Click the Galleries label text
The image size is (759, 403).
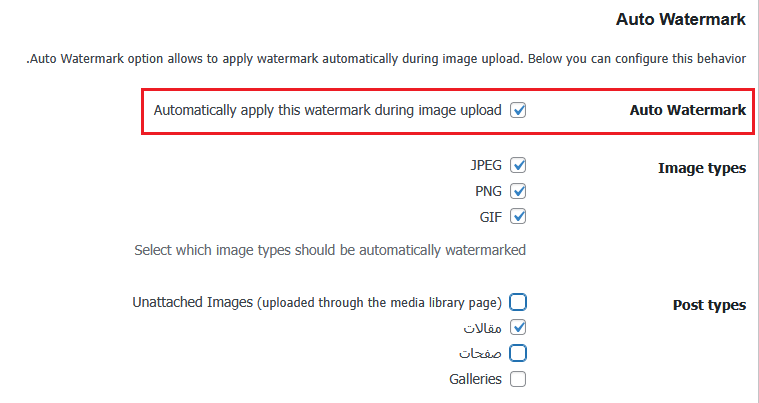coord(475,379)
